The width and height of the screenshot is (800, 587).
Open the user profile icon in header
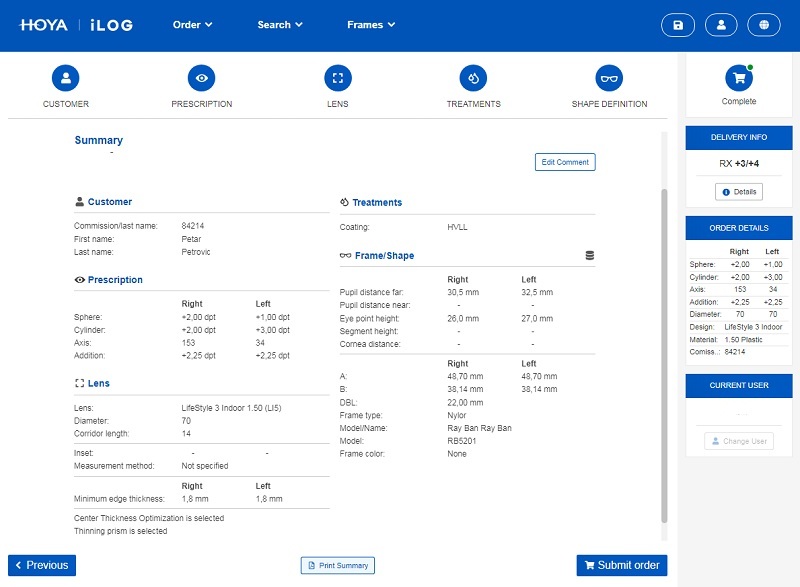point(721,25)
